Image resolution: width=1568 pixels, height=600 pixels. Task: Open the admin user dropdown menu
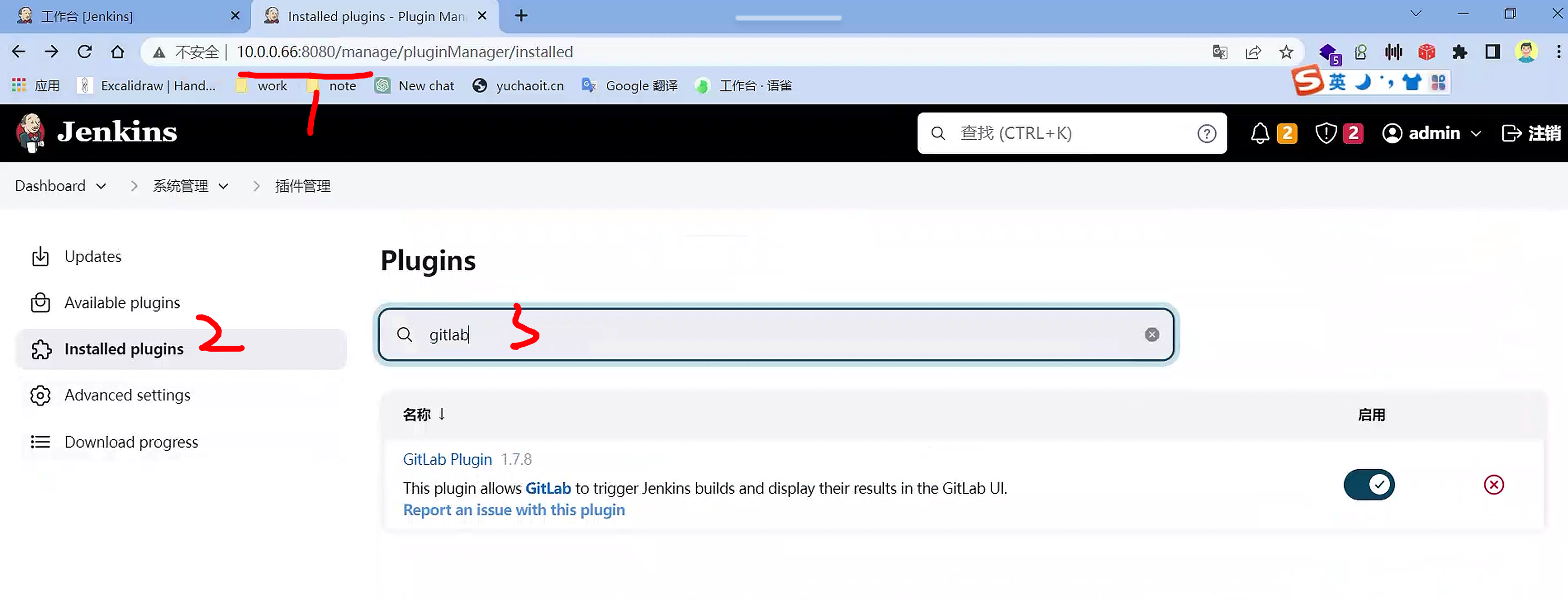(x=1475, y=133)
